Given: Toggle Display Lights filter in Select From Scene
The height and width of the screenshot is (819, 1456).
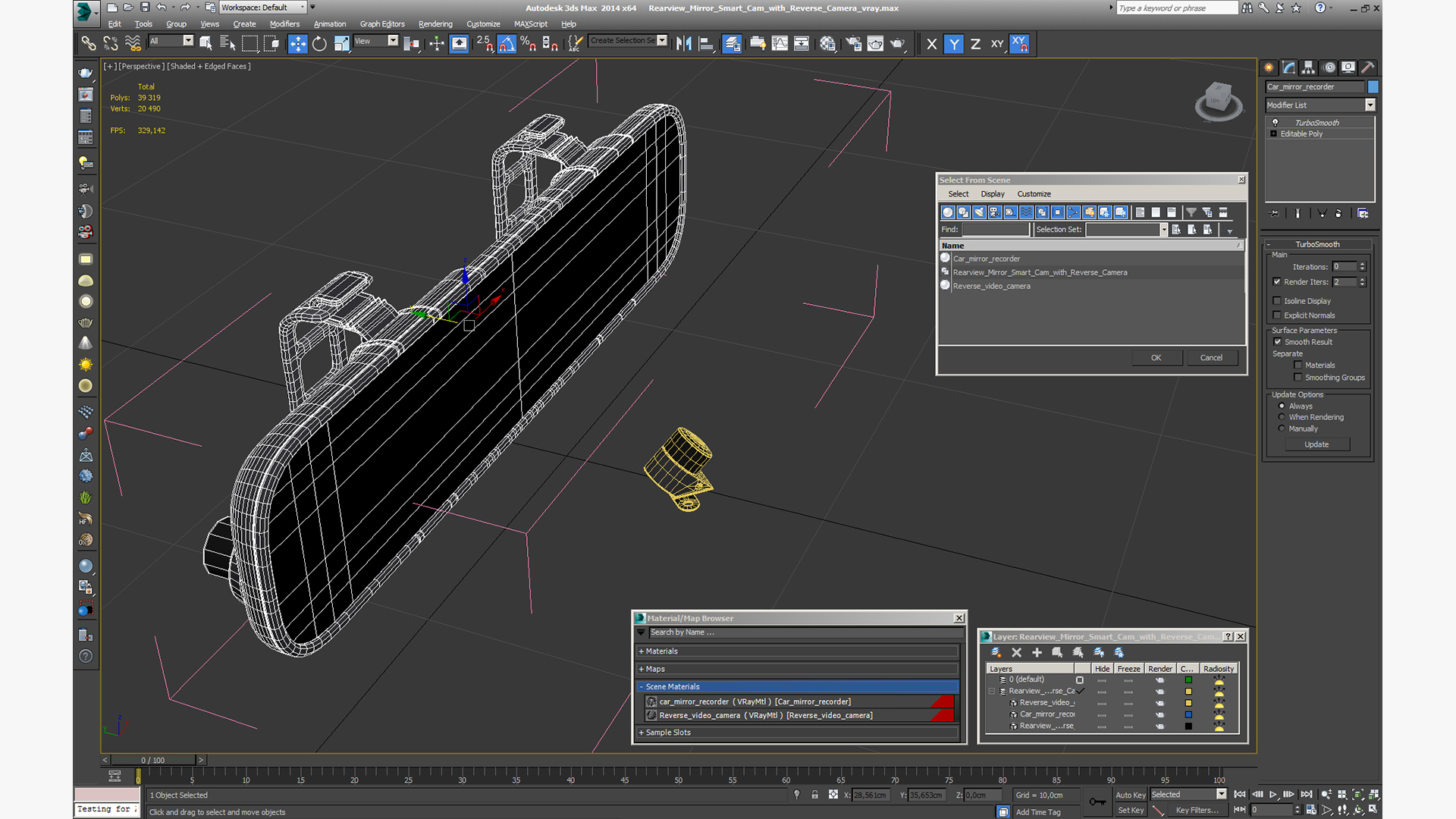Looking at the screenshot, I should pos(979,212).
